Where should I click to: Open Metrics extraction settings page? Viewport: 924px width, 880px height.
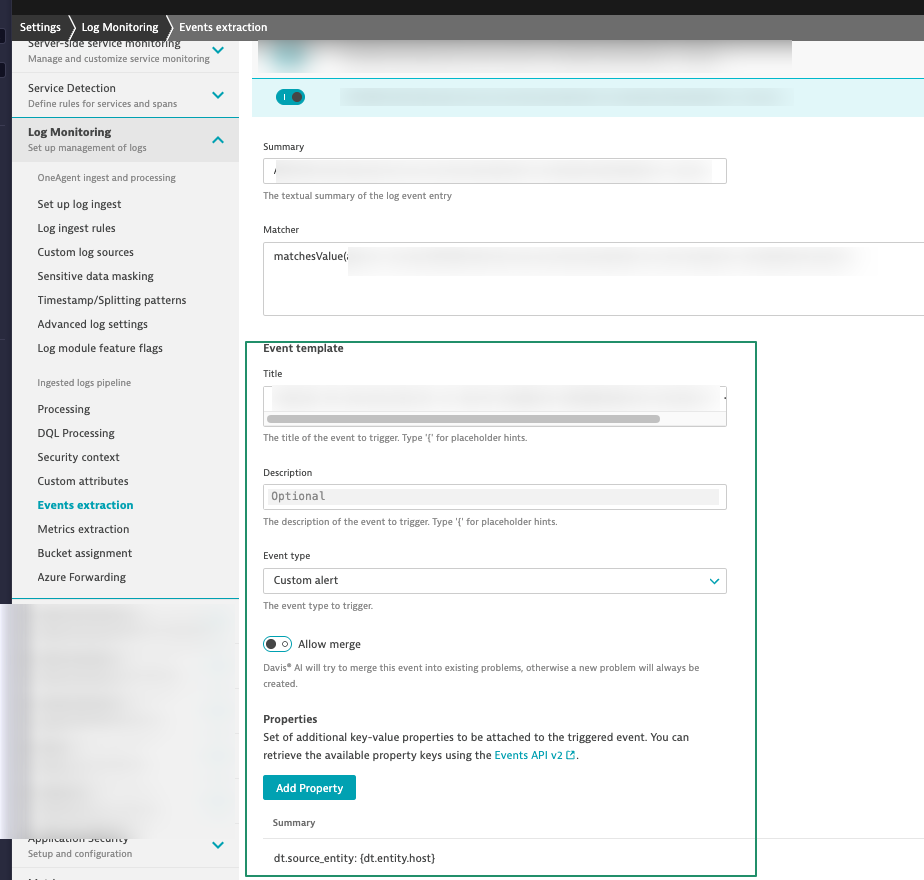click(83, 529)
